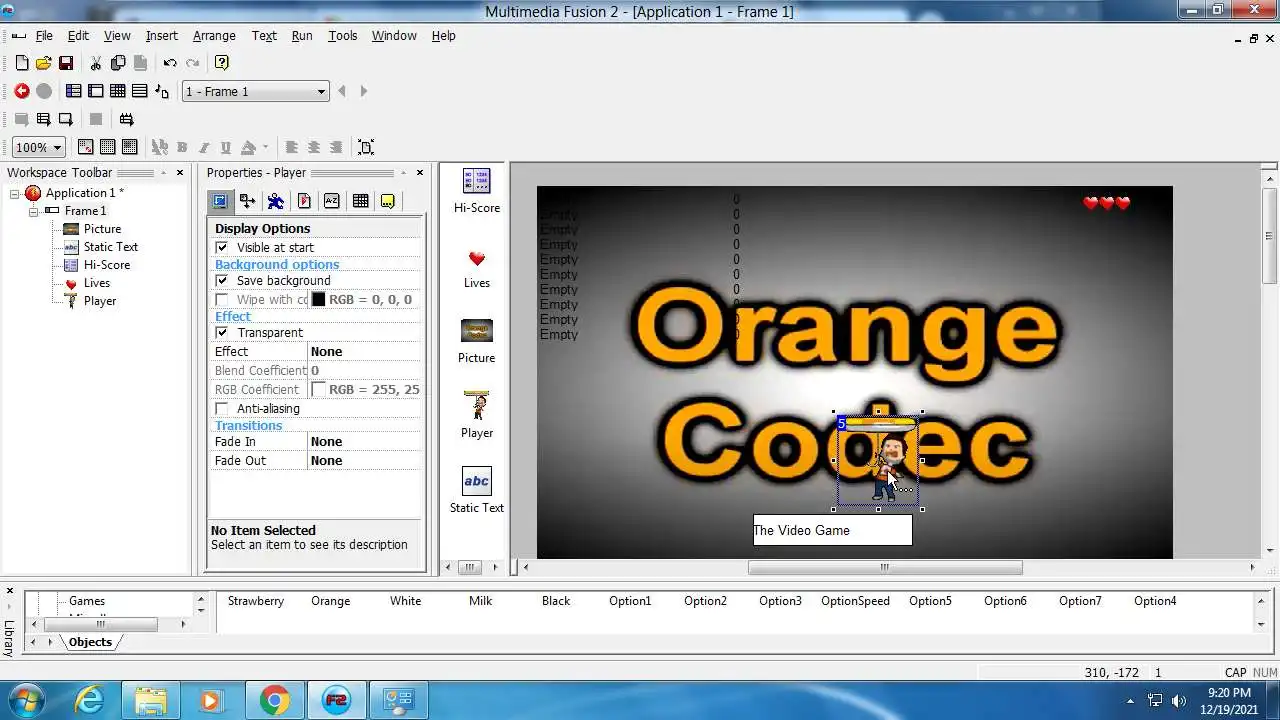Enable the Anti-aliasing checkbox
The height and width of the screenshot is (720, 1280).
pyautogui.click(x=222, y=408)
